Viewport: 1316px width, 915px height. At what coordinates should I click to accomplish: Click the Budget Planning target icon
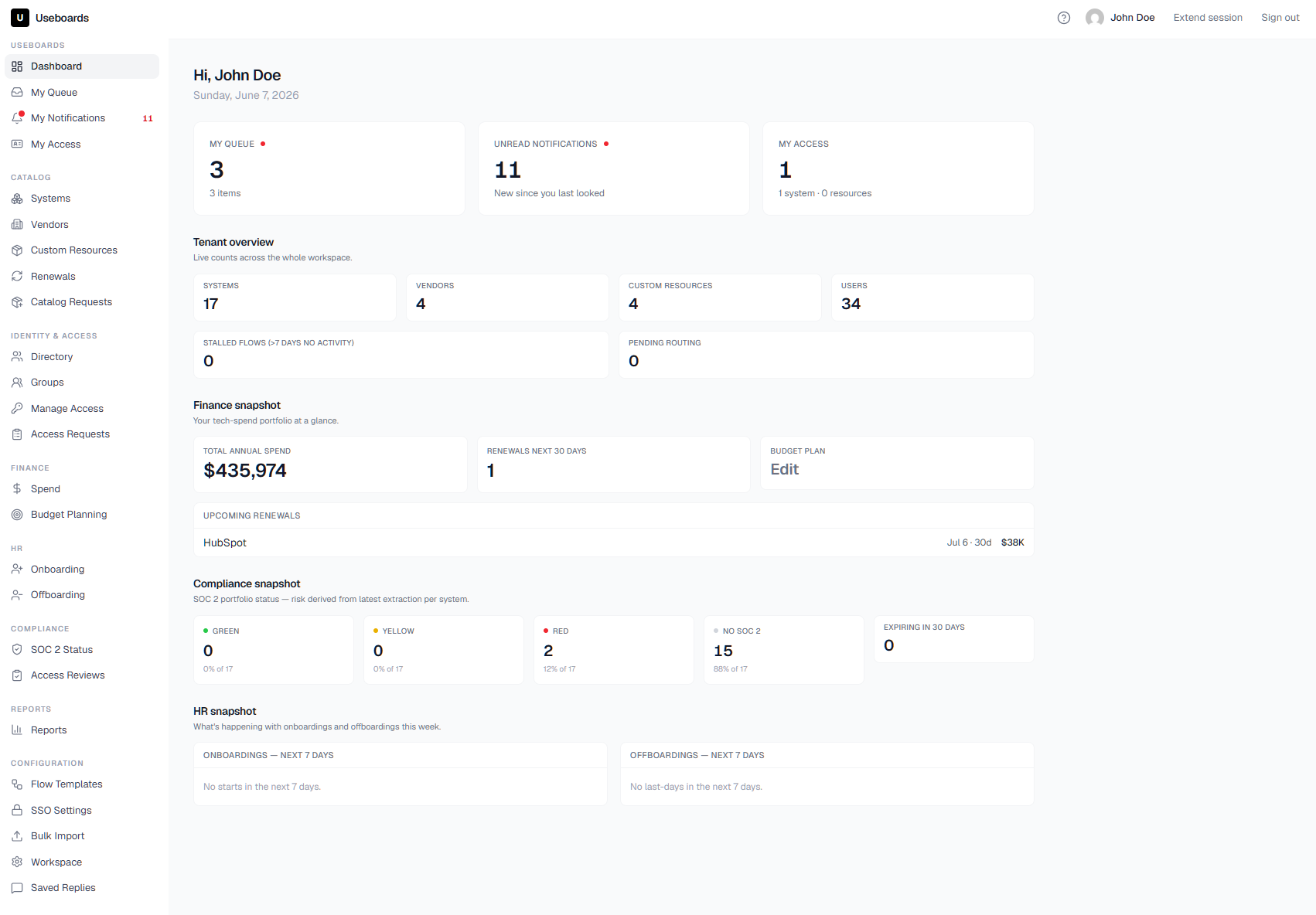17,515
